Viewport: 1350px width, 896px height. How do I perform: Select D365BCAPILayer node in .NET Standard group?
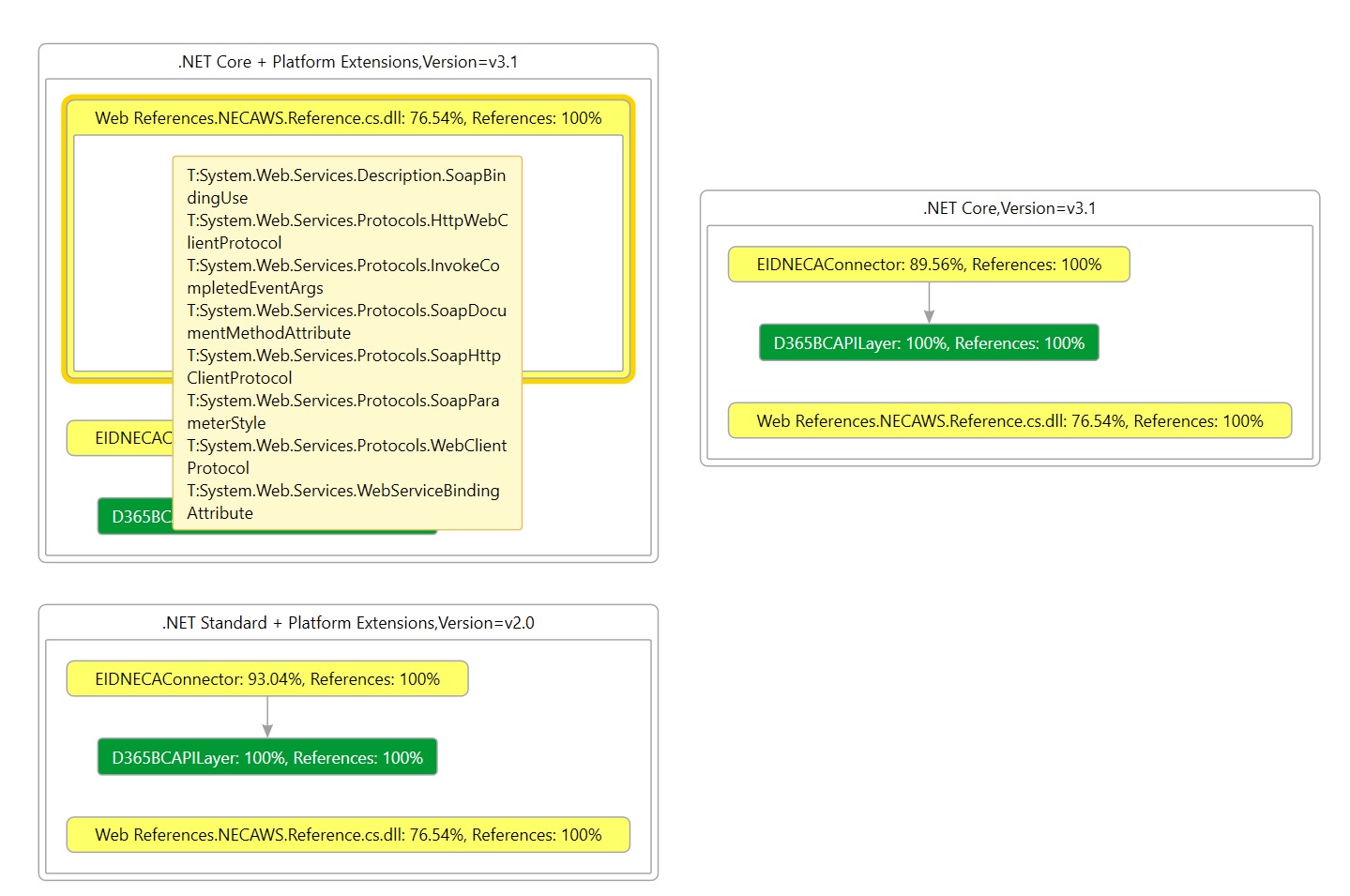coord(267,758)
